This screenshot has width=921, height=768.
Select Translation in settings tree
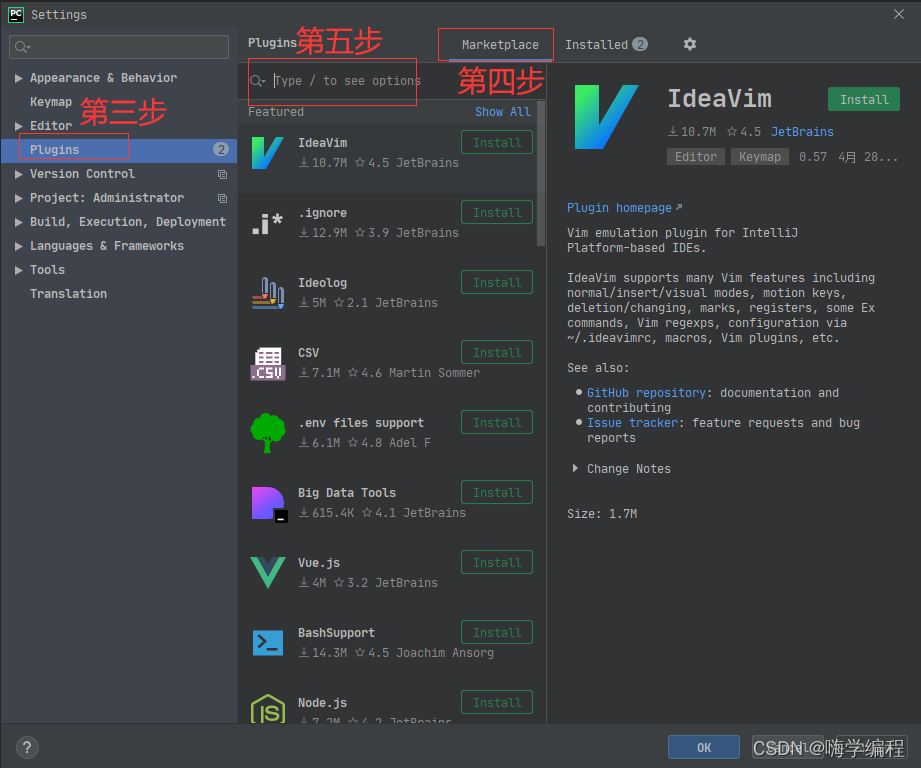click(x=68, y=294)
